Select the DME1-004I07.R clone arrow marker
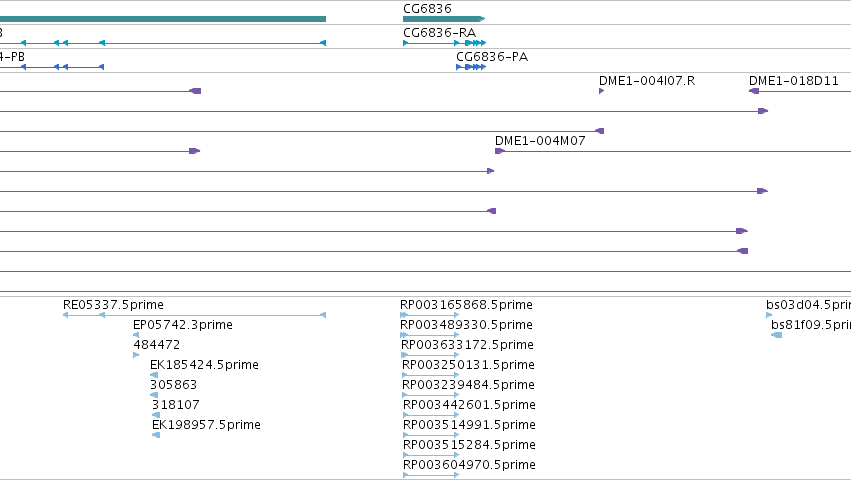The width and height of the screenshot is (851, 480). tap(601, 91)
